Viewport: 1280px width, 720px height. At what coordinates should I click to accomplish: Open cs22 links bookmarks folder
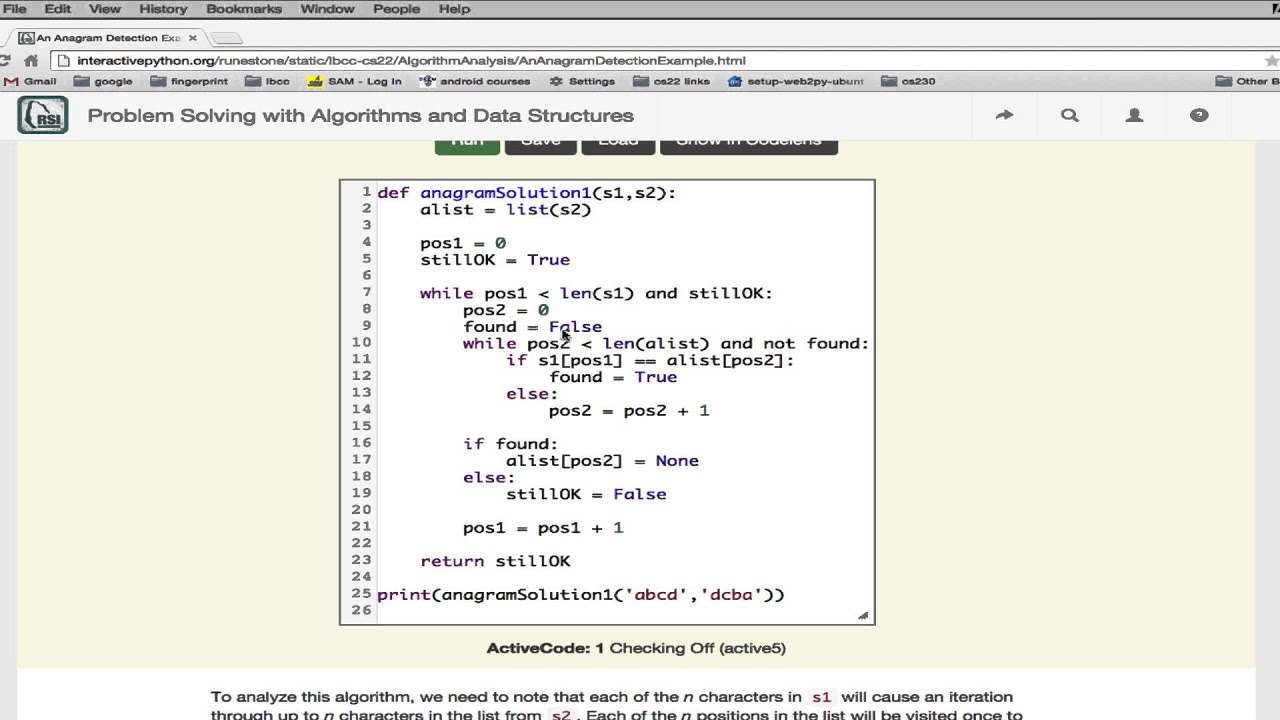coord(671,82)
